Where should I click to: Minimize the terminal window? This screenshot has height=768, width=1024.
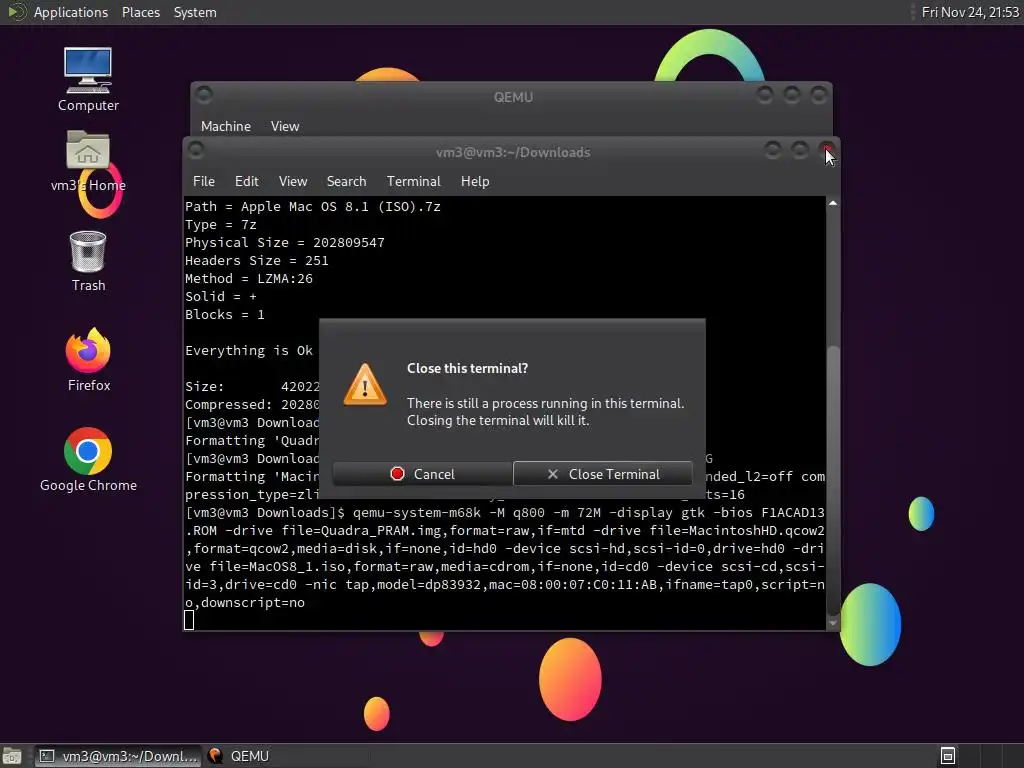773,151
